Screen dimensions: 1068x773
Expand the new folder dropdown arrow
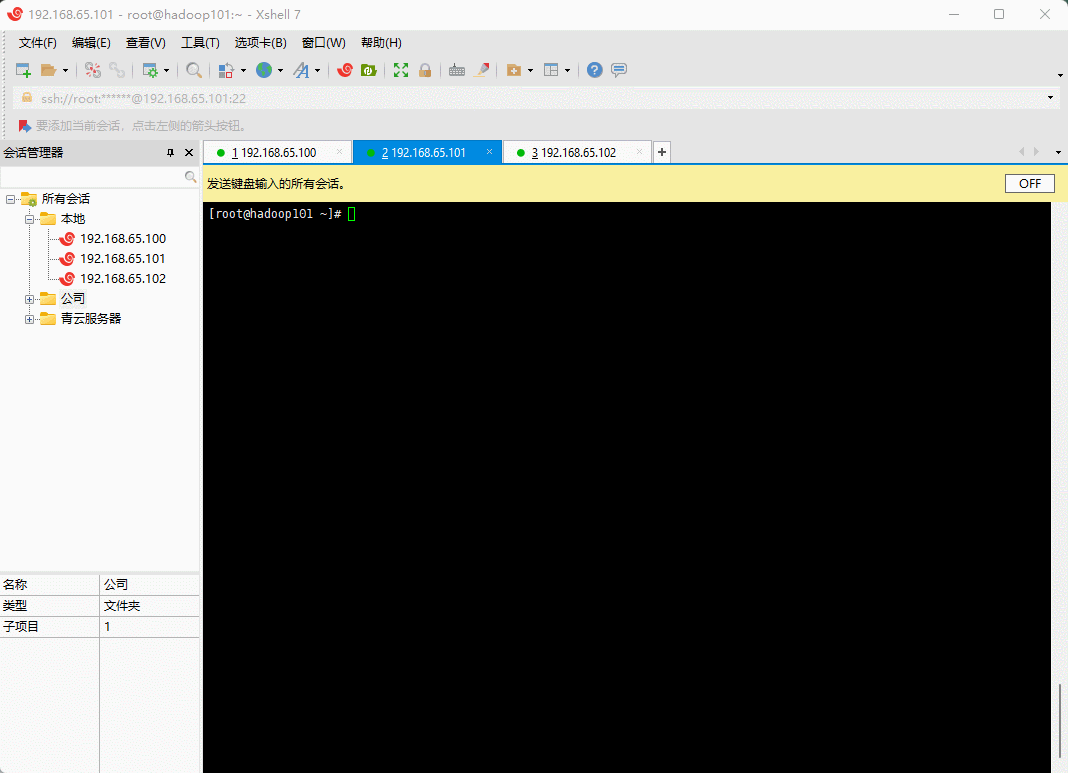pos(531,70)
